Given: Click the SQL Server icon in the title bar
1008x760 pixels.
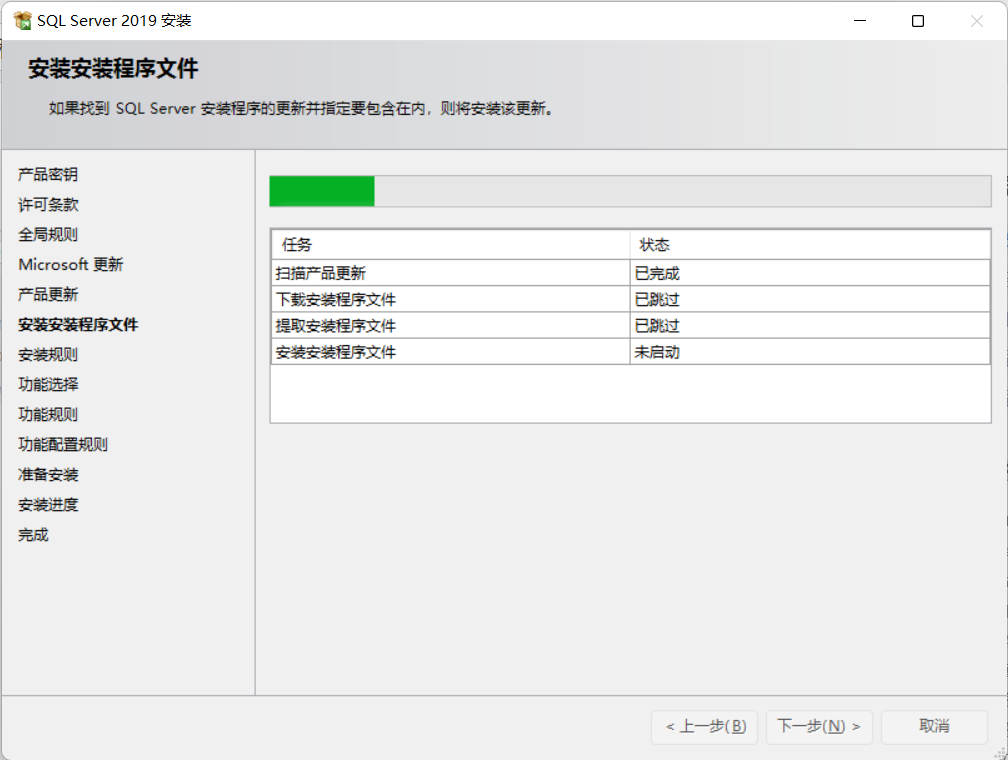Looking at the screenshot, I should tap(20, 19).
